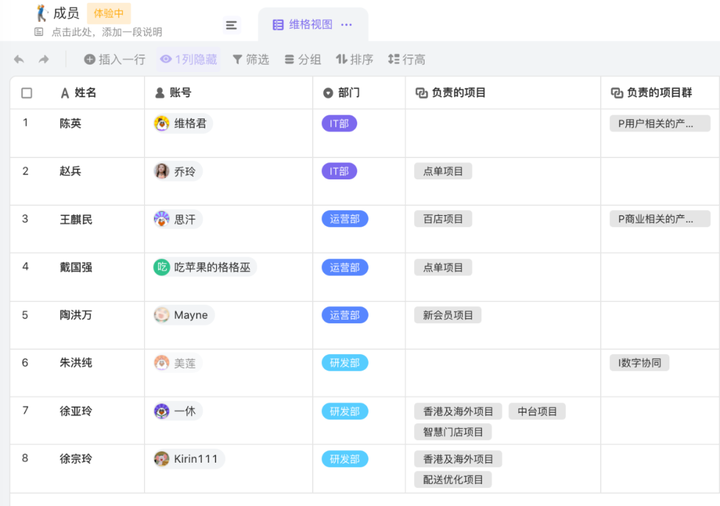Open the 智慧门店项目 linked record
The height and width of the screenshot is (506, 720).
[x=453, y=432]
